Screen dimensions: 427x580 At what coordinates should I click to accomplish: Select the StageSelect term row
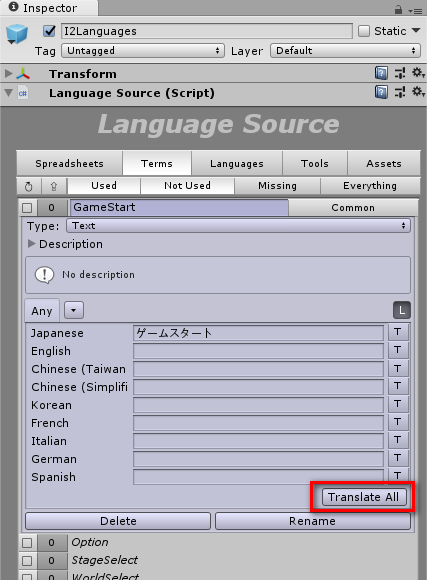(x=218, y=560)
